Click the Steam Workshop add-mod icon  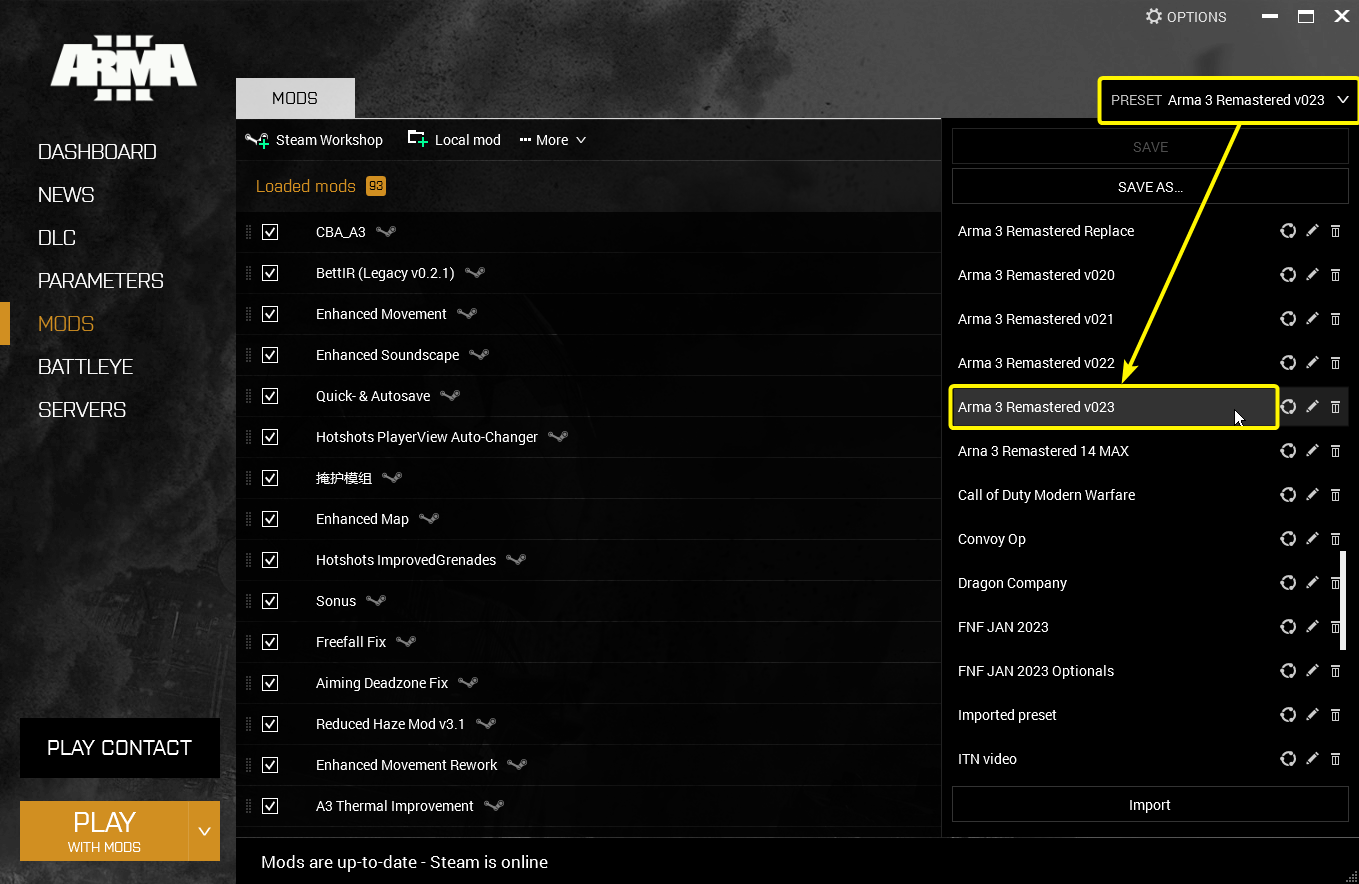click(257, 140)
